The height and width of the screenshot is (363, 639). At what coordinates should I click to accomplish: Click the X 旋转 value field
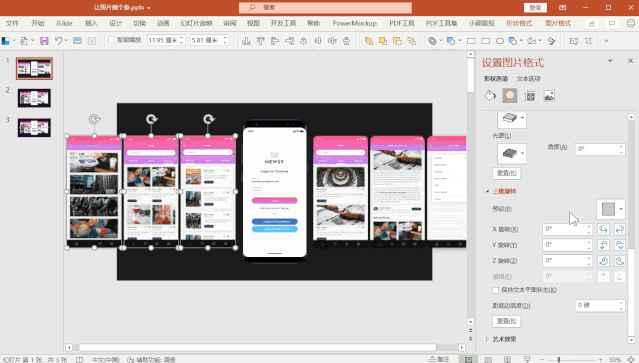(x=567, y=229)
